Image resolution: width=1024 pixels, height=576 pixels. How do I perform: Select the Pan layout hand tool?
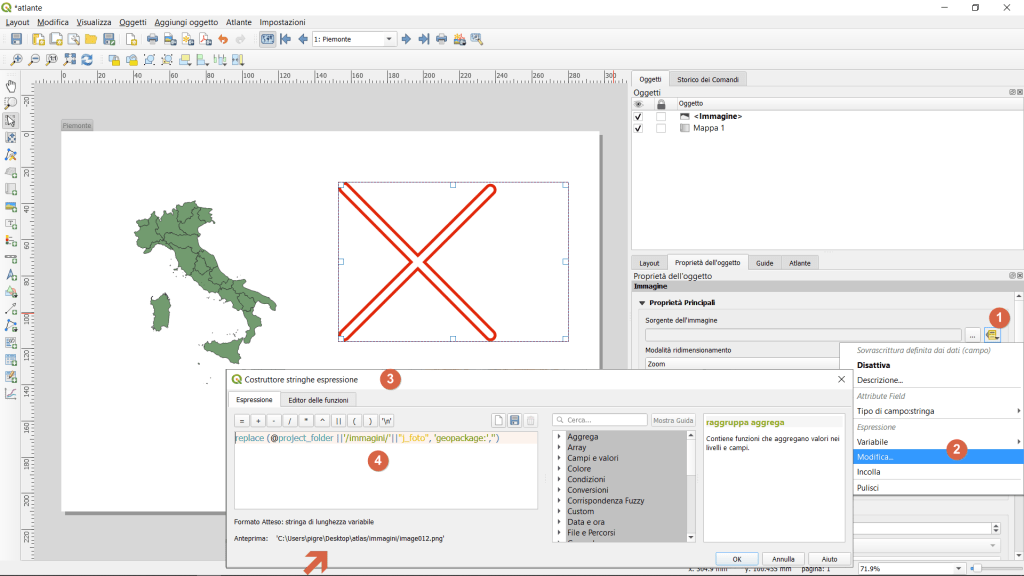pos(11,86)
